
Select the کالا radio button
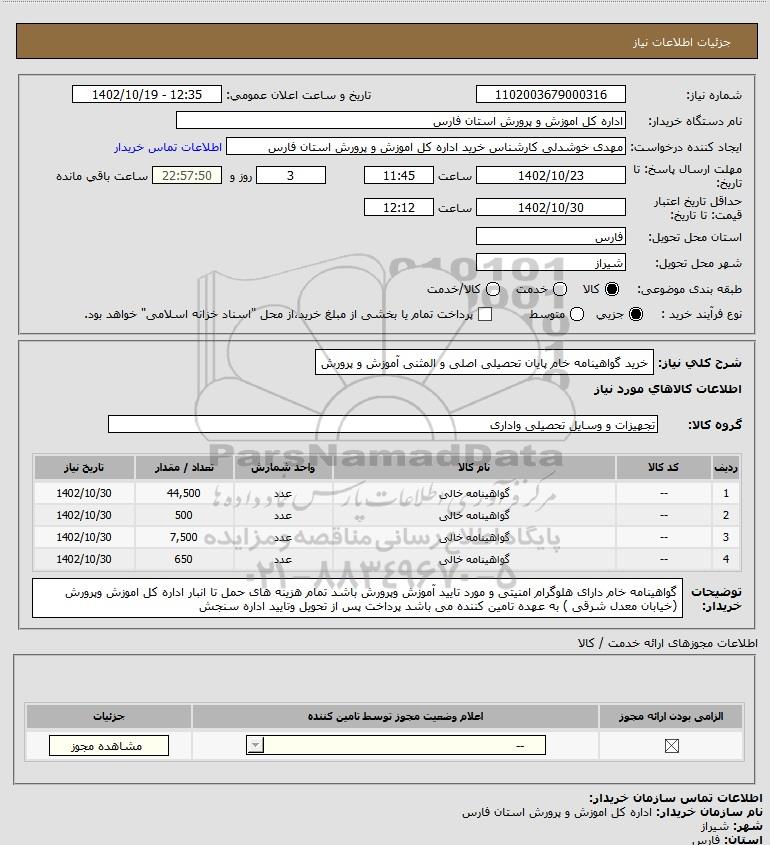click(612, 289)
